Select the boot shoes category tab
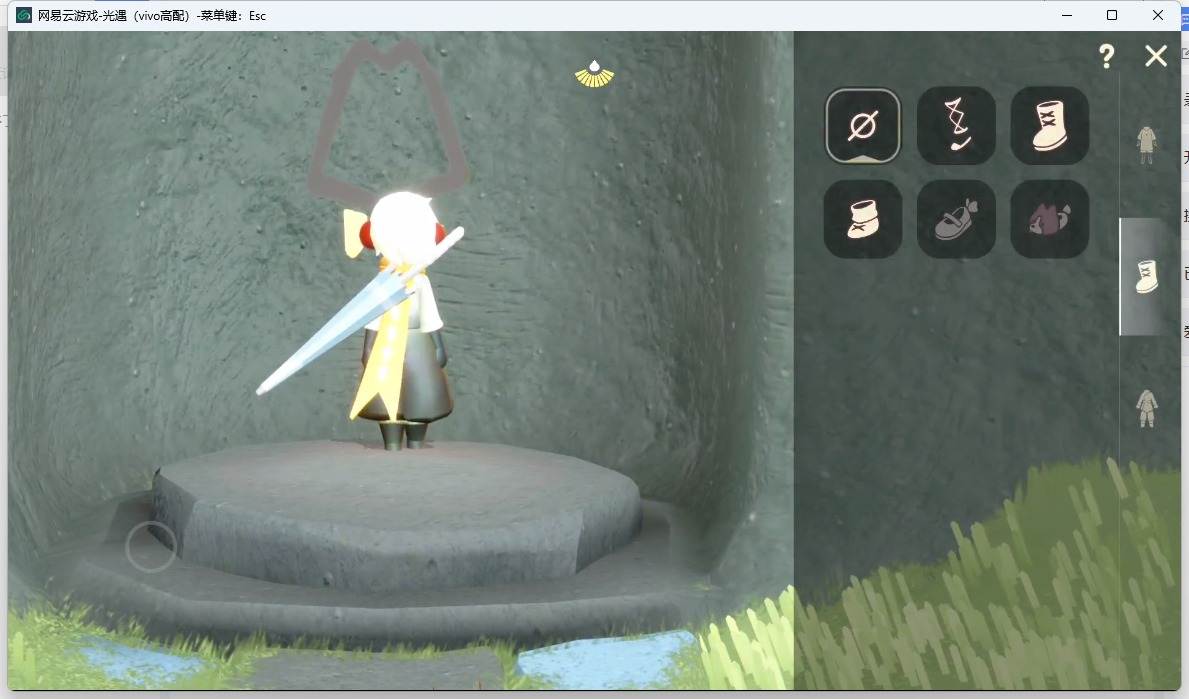Image resolution: width=1189 pixels, height=699 pixels. (1146, 277)
